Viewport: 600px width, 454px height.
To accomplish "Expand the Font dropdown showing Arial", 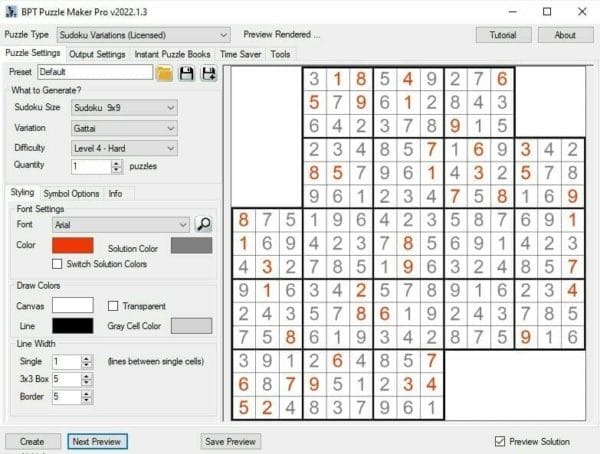I will click(121, 225).
